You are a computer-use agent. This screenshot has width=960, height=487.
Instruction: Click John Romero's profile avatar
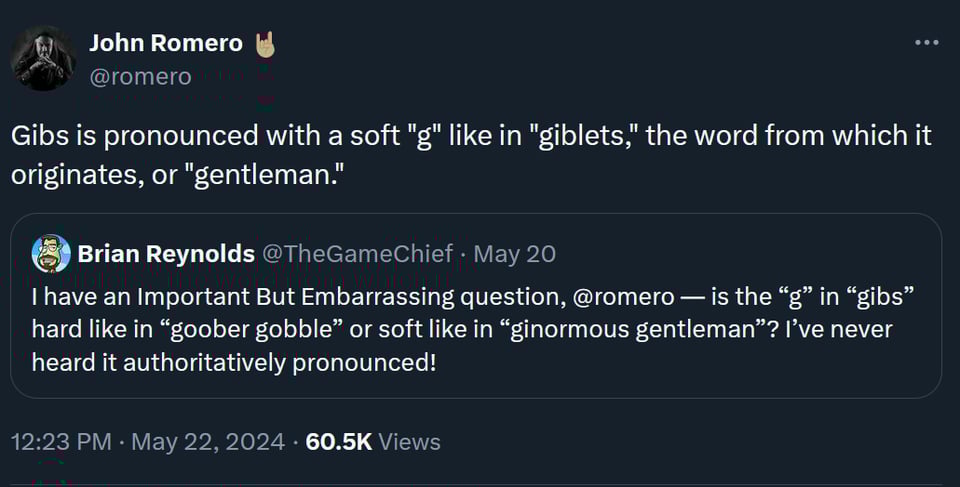(44, 58)
